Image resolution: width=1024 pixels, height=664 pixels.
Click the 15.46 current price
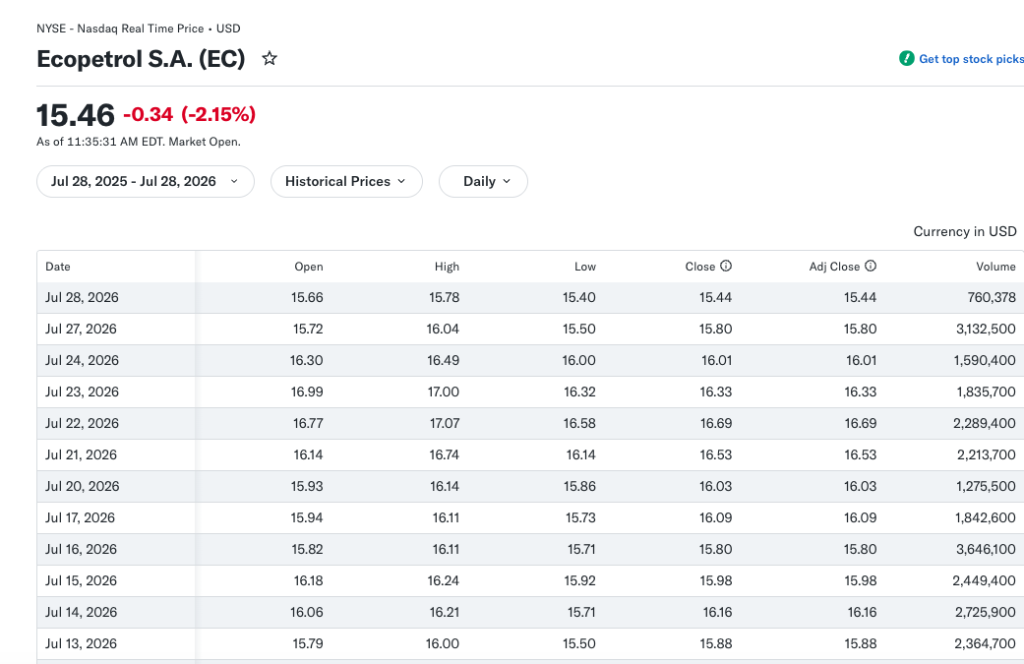(75, 115)
